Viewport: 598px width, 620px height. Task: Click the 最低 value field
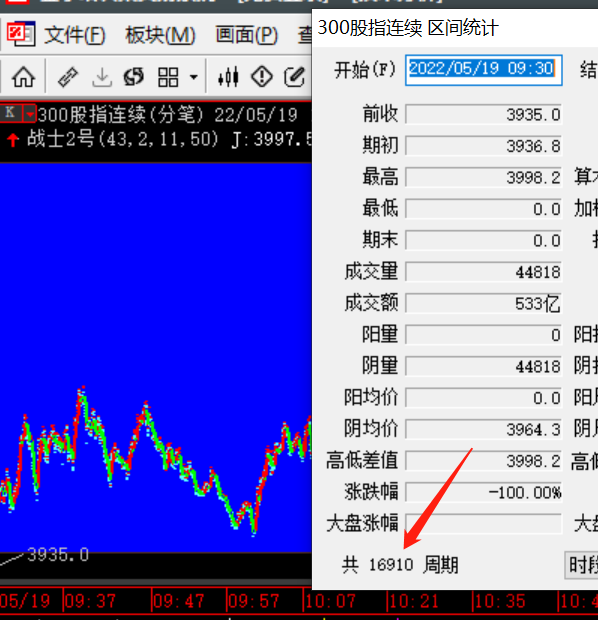pyautogui.click(x=484, y=209)
